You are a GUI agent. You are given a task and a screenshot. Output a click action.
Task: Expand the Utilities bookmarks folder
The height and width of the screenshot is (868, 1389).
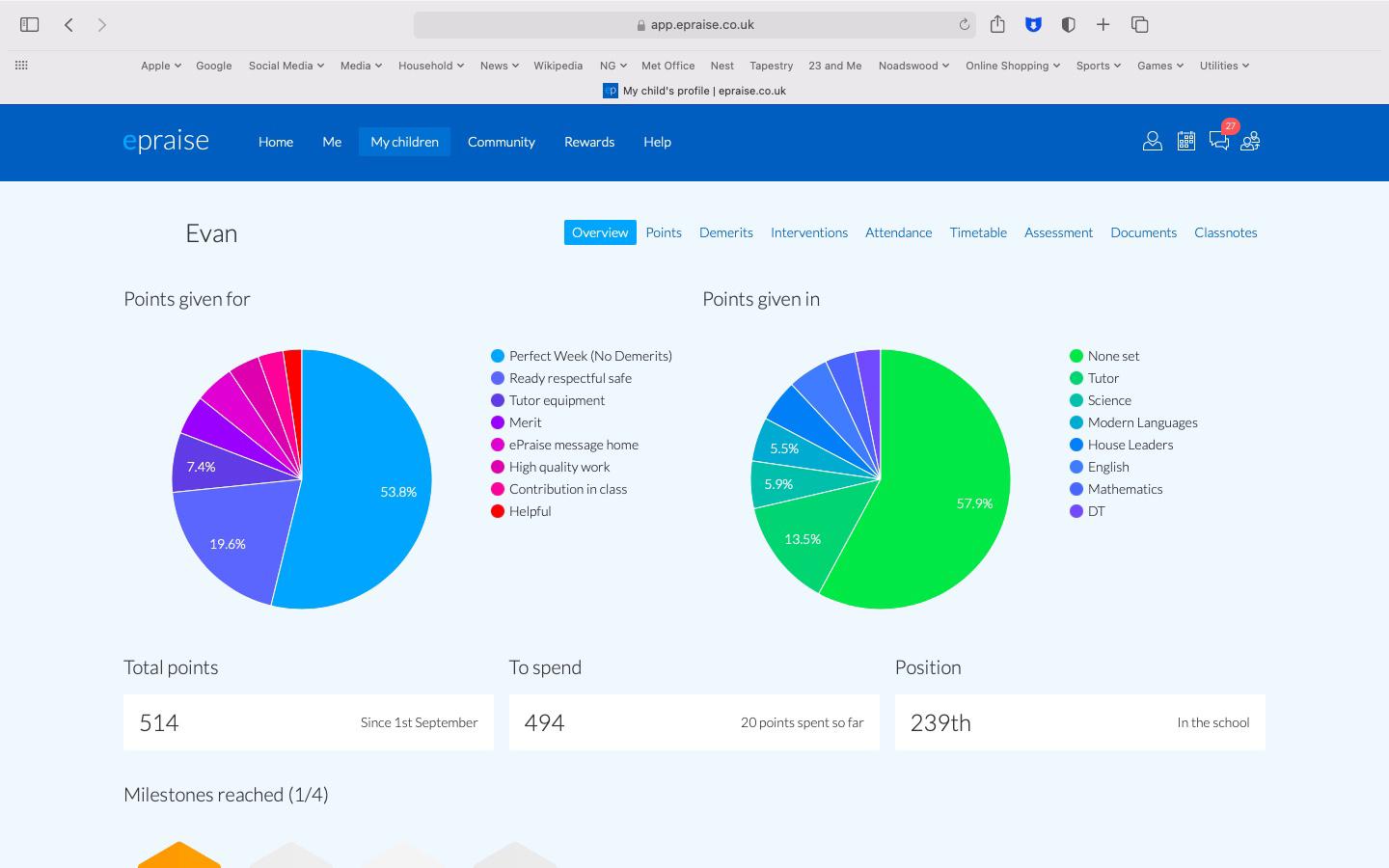coord(1224,66)
